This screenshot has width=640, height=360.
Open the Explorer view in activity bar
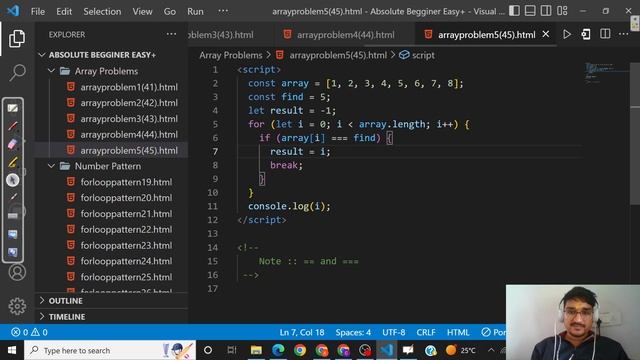17,38
